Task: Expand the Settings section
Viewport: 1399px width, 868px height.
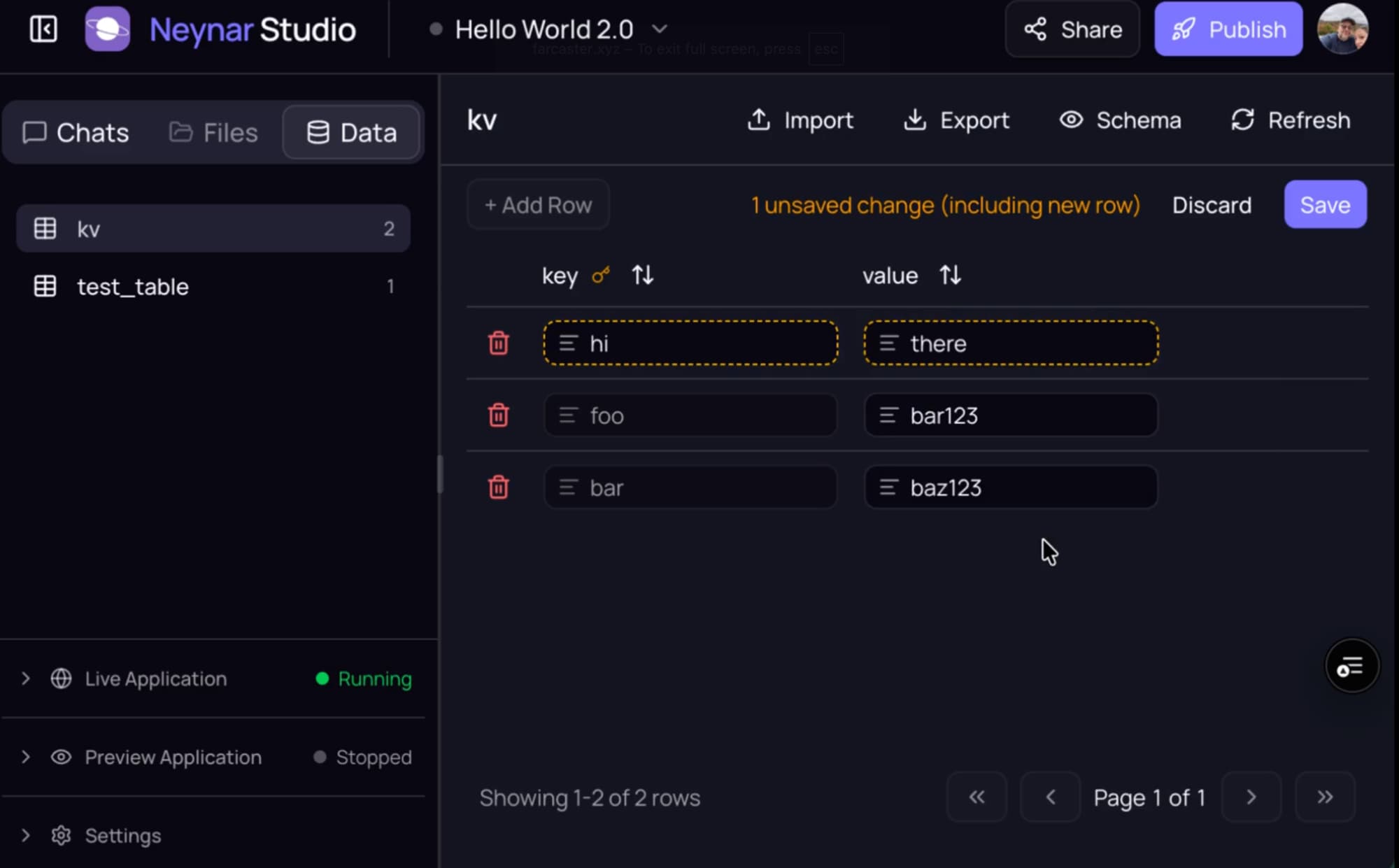Action: coord(26,835)
